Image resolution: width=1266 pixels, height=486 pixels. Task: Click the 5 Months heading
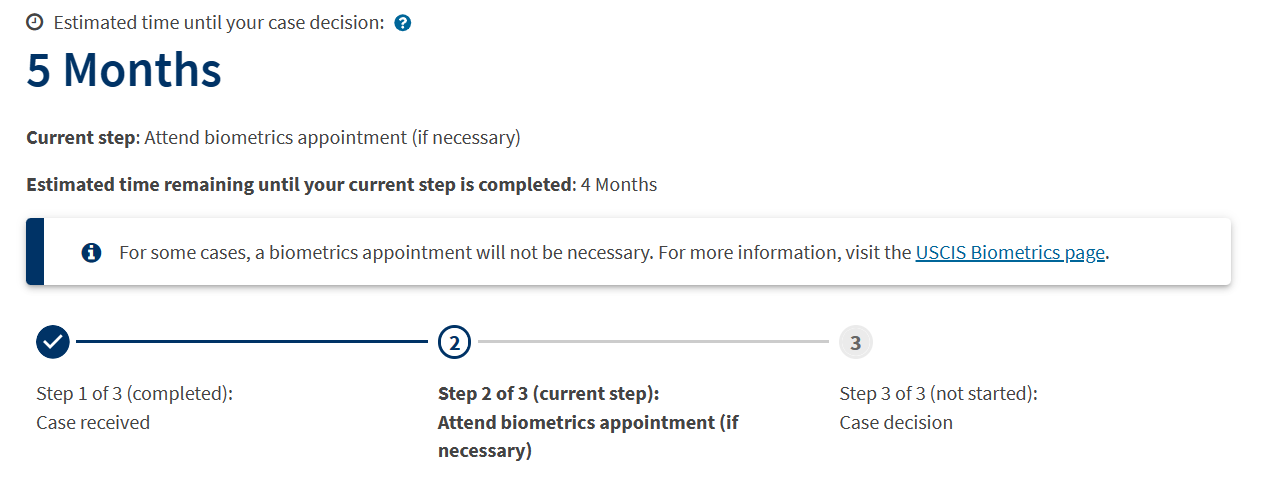point(124,71)
